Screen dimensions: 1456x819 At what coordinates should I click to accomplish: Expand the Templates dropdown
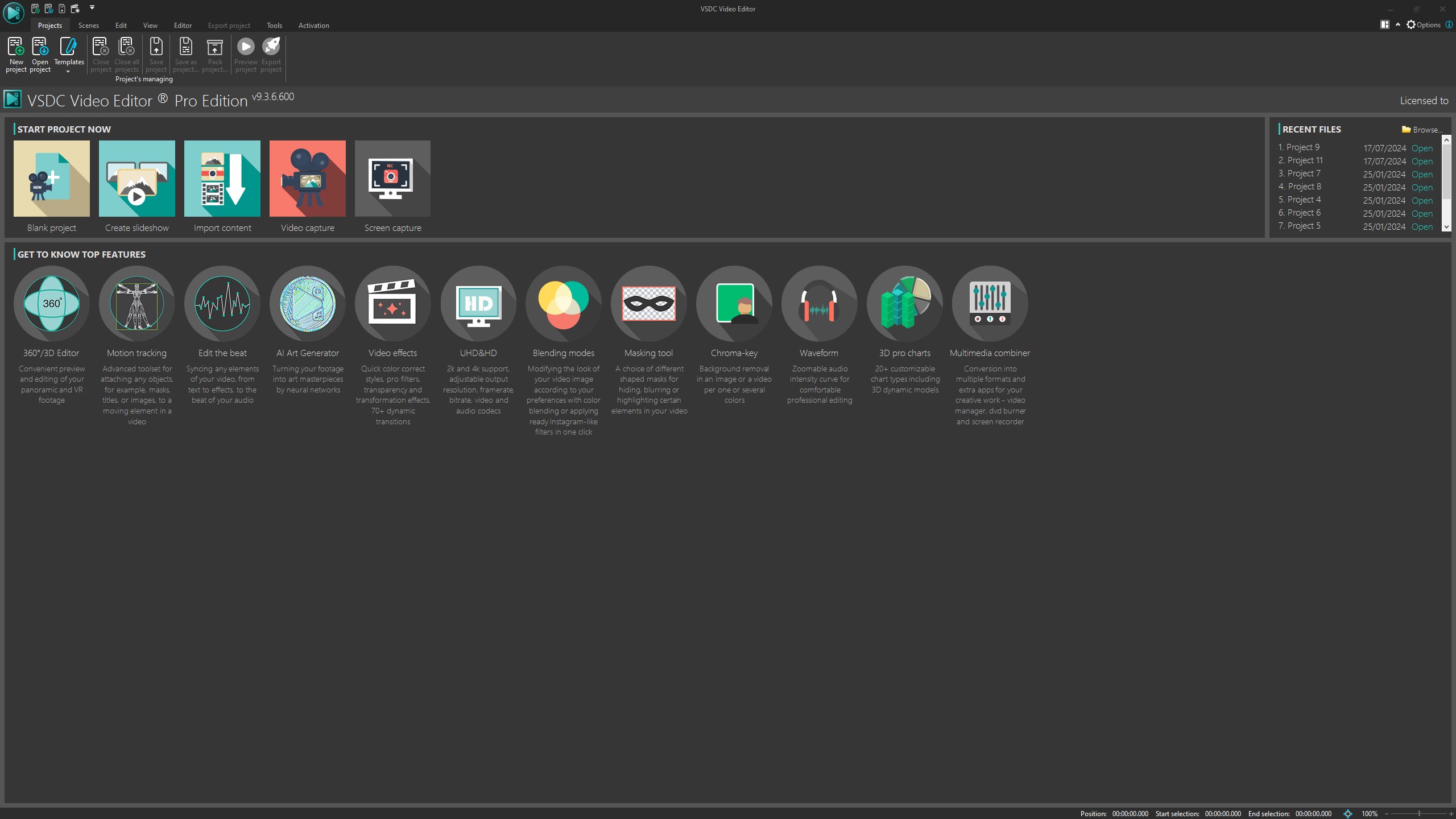click(69, 73)
